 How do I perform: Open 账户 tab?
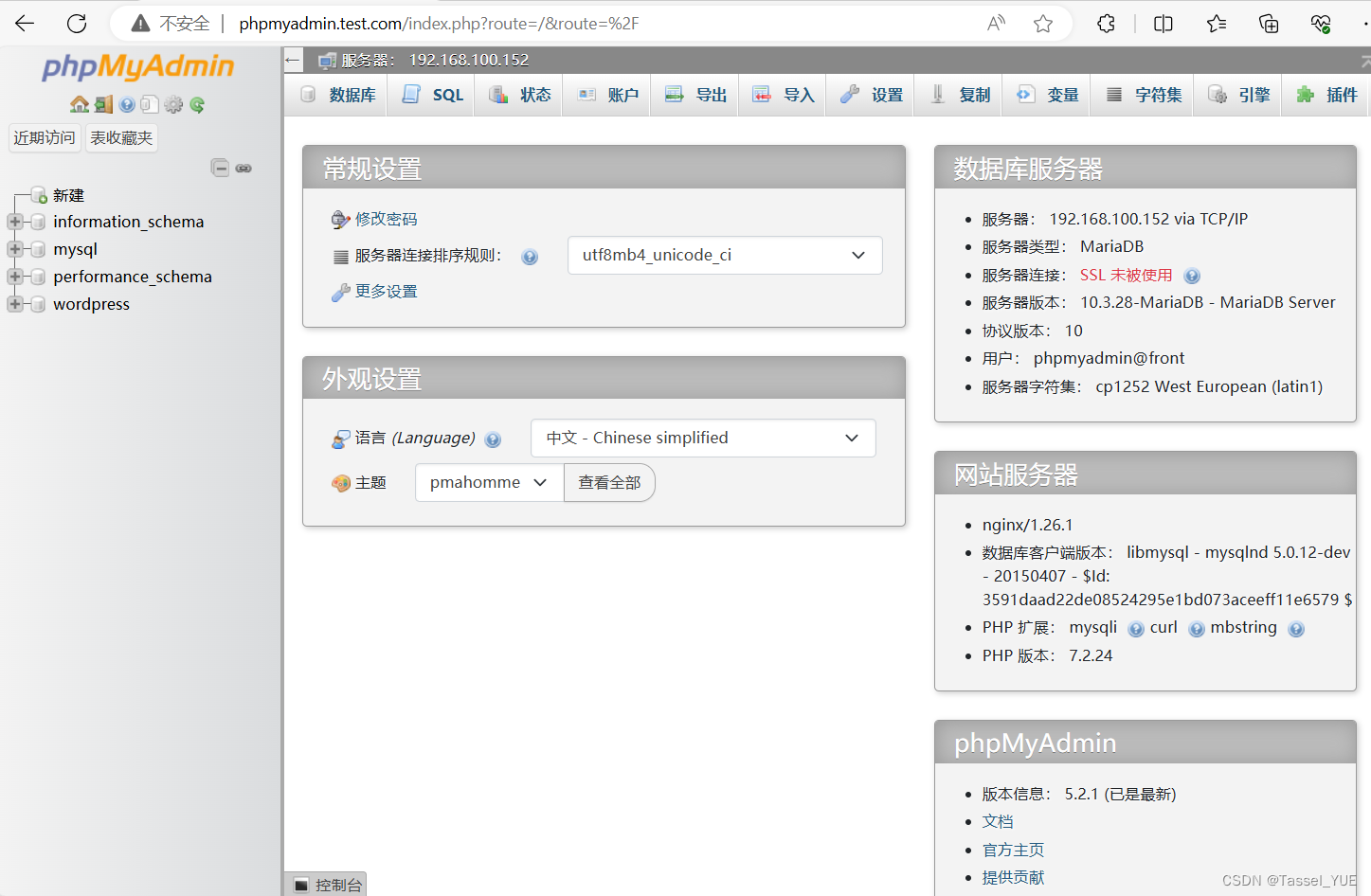point(607,95)
